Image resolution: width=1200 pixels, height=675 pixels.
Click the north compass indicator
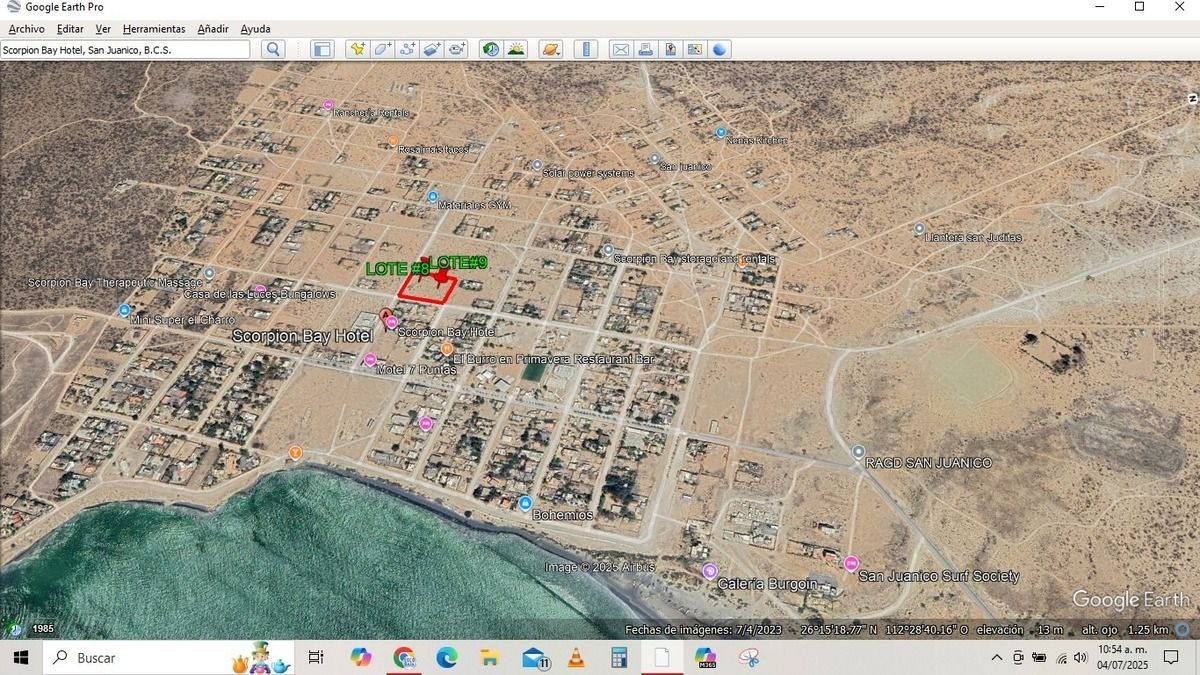click(x=1193, y=98)
